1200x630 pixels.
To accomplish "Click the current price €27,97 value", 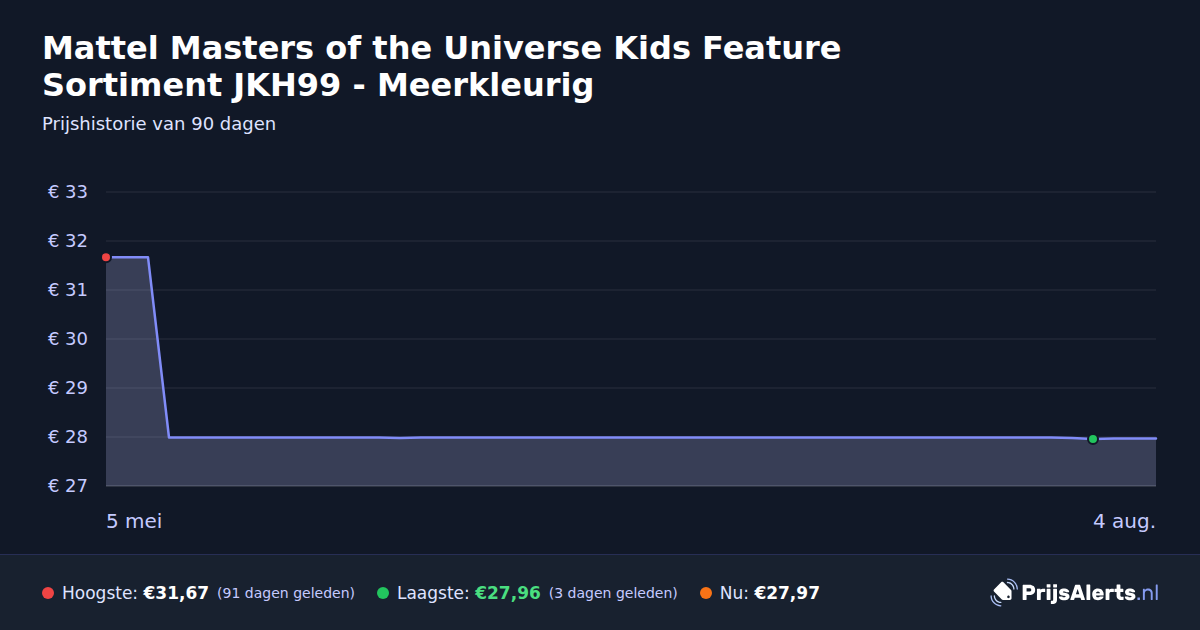I will click(x=787, y=593).
